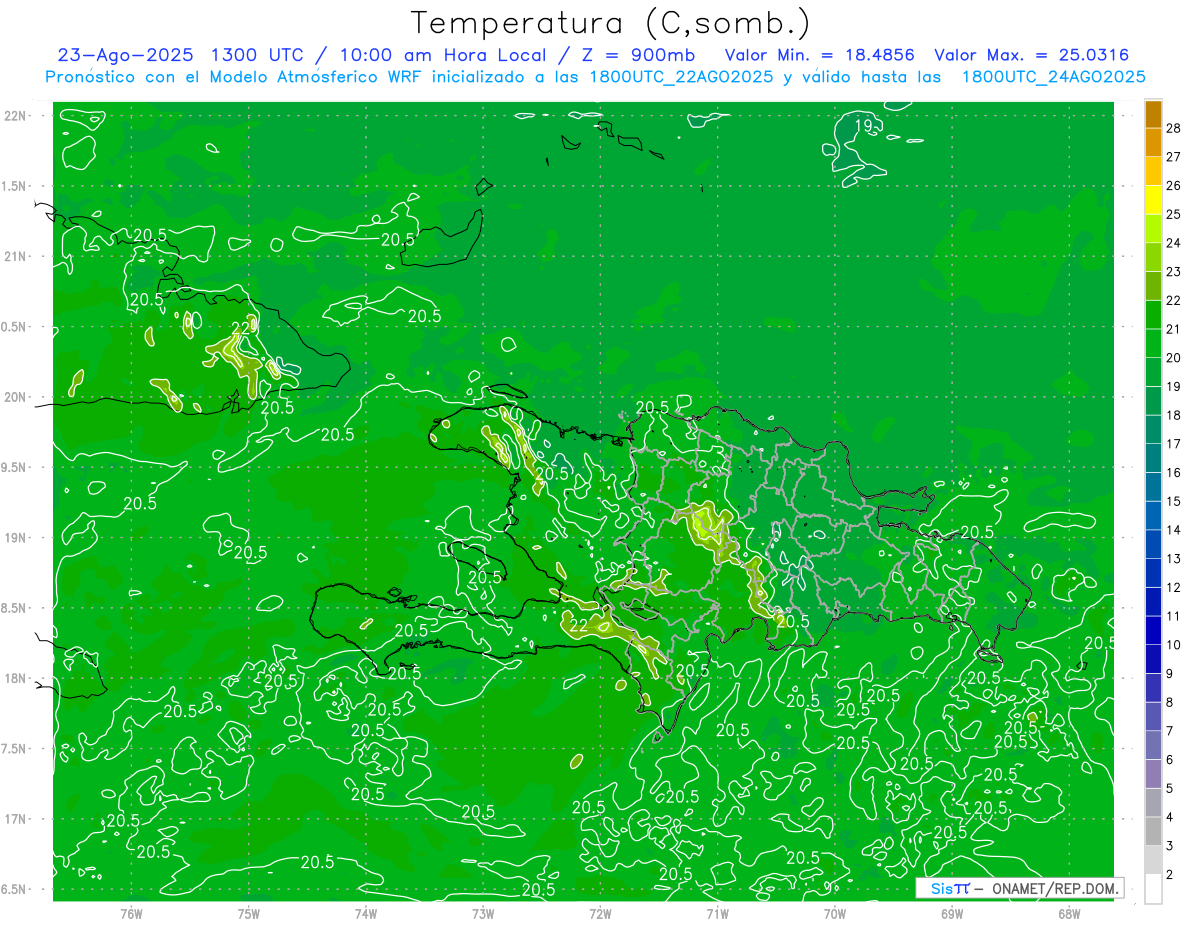1200x927 pixels.
Task: Click the "19" contour label near top right
Action: click(x=866, y=125)
